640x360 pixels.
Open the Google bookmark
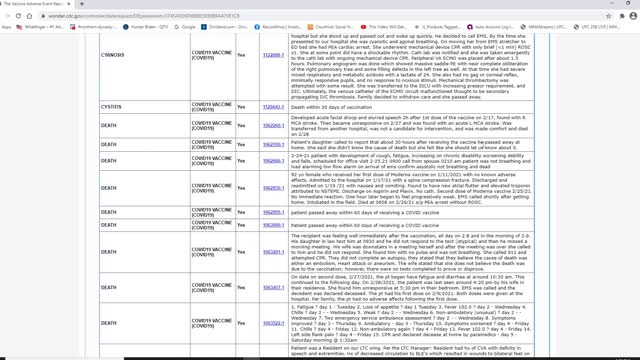pyautogui.click(x=185, y=27)
